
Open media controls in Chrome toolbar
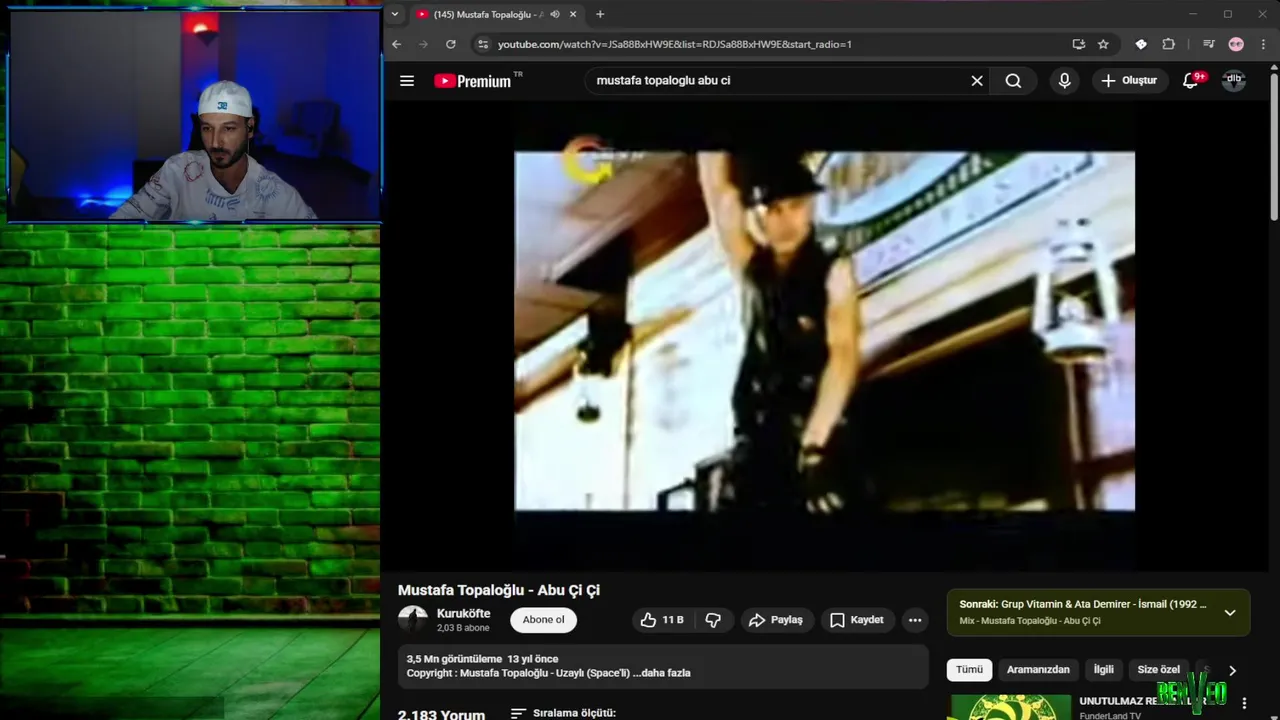(1209, 44)
